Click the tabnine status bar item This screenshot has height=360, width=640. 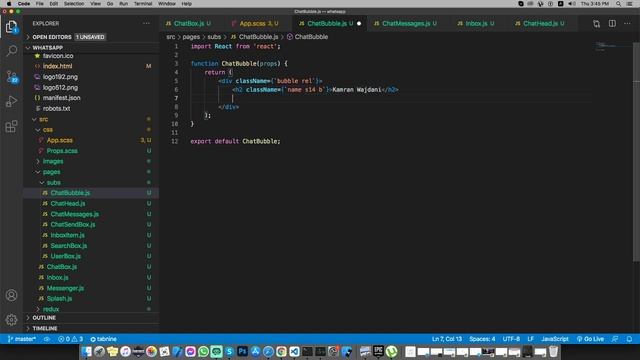tap(104, 339)
